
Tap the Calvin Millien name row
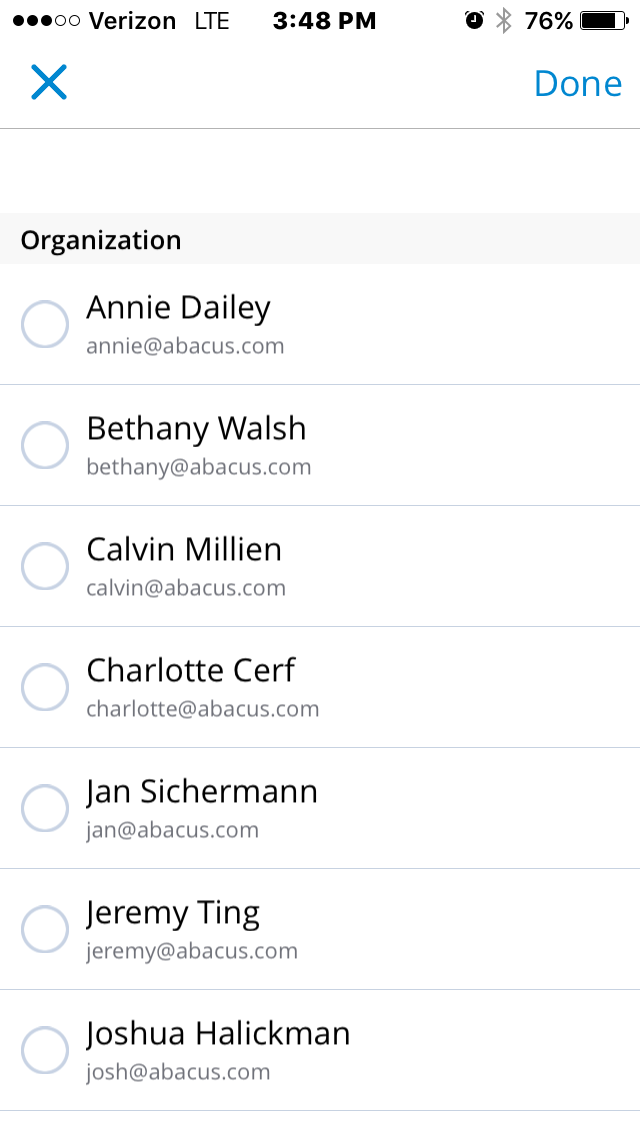184,549
